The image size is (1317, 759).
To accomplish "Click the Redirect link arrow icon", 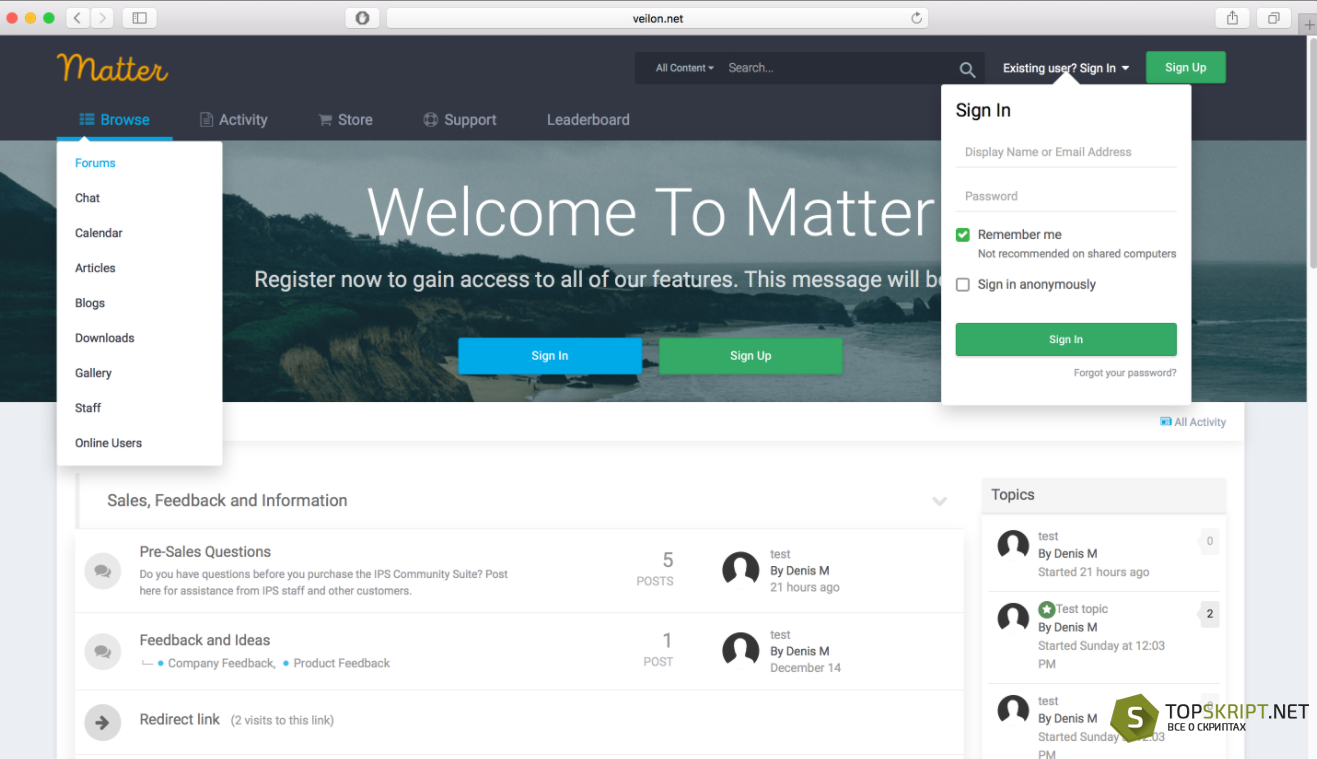I will click(102, 721).
